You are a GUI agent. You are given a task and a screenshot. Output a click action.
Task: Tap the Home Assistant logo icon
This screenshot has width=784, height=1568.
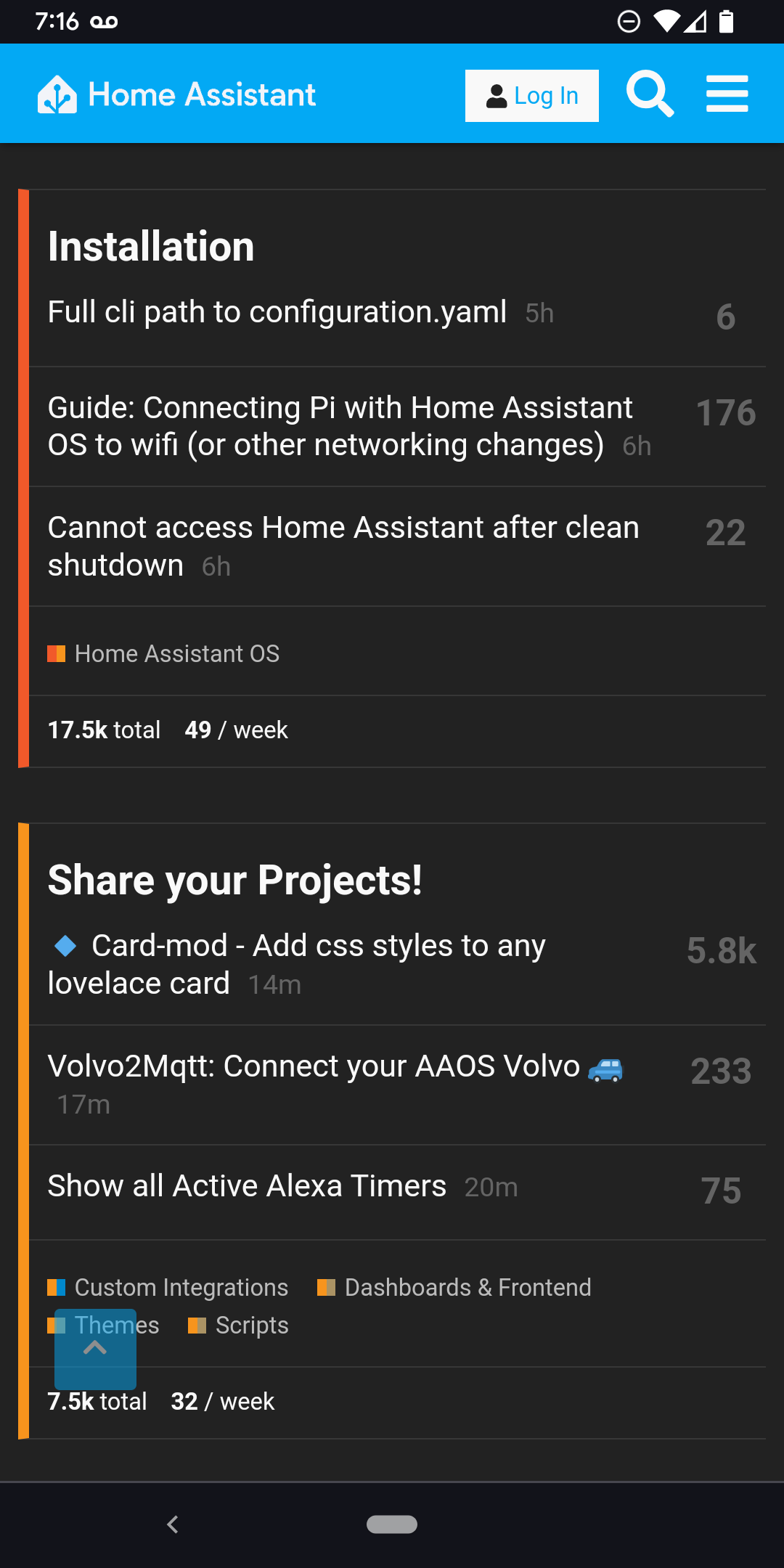click(x=57, y=95)
